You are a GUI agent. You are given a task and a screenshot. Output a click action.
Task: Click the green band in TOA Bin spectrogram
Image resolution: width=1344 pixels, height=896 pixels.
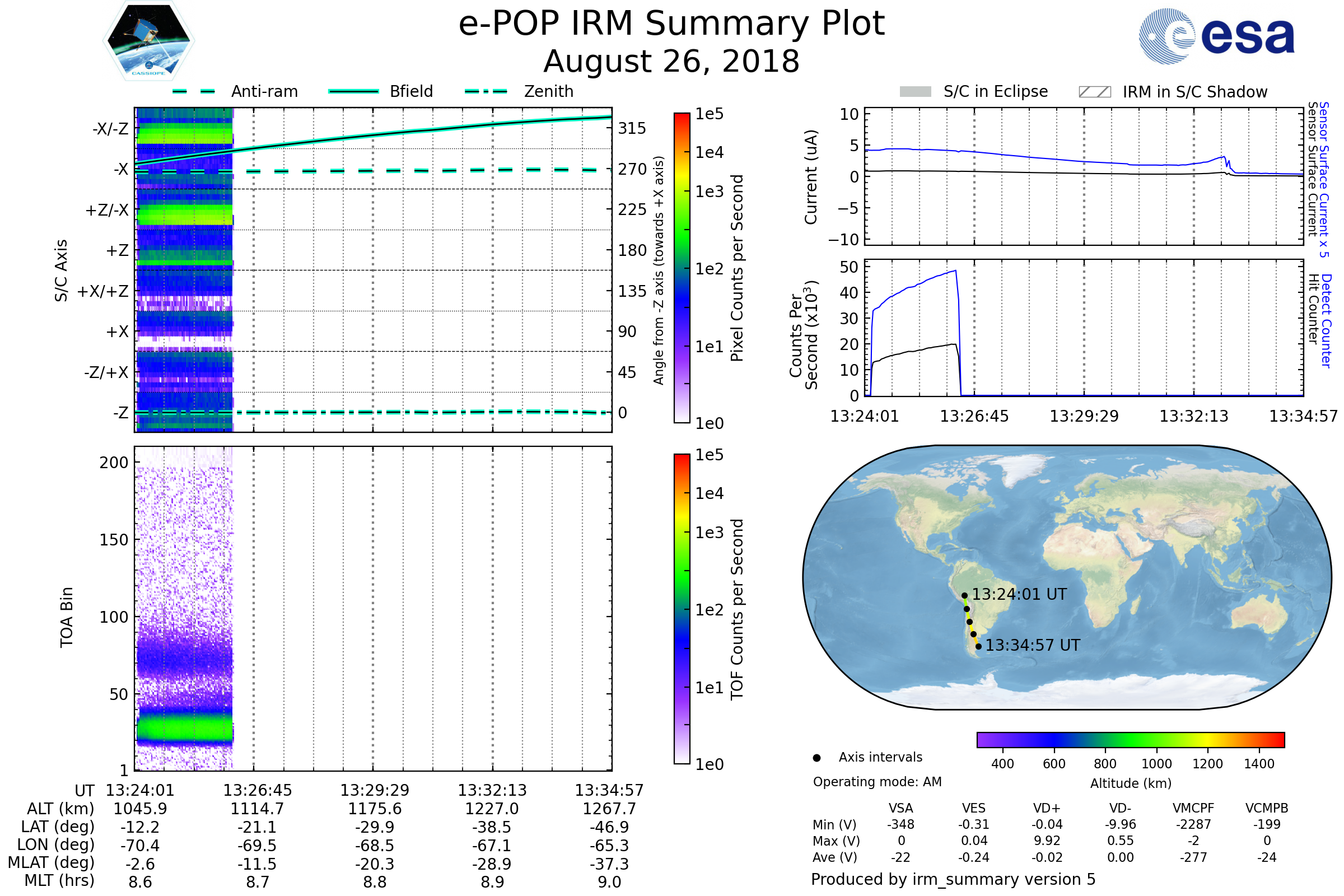click(x=184, y=730)
